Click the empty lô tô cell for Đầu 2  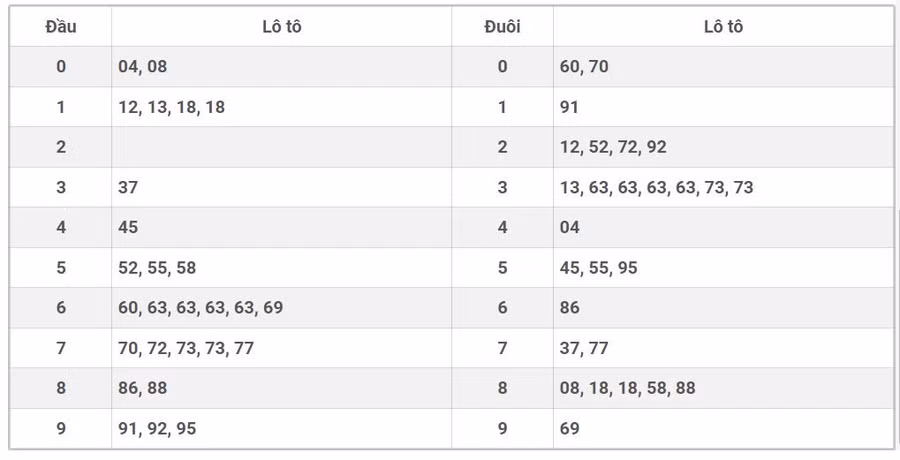pyautogui.click(x=281, y=147)
